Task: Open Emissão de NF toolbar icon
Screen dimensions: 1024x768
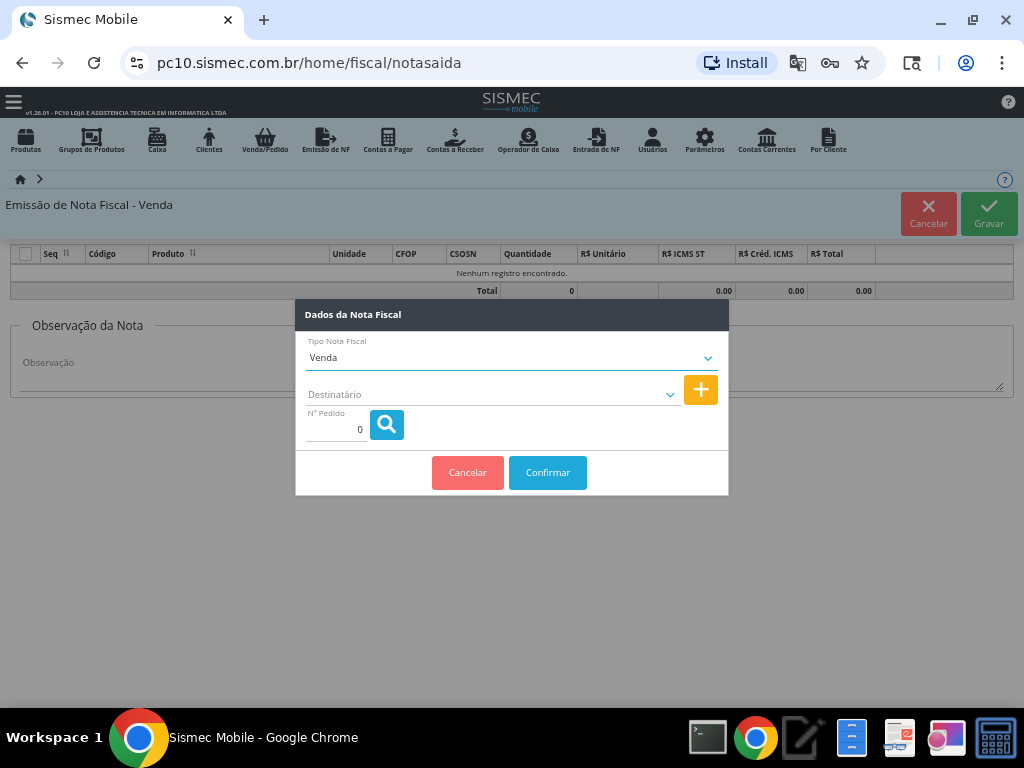Action: click(325, 140)
